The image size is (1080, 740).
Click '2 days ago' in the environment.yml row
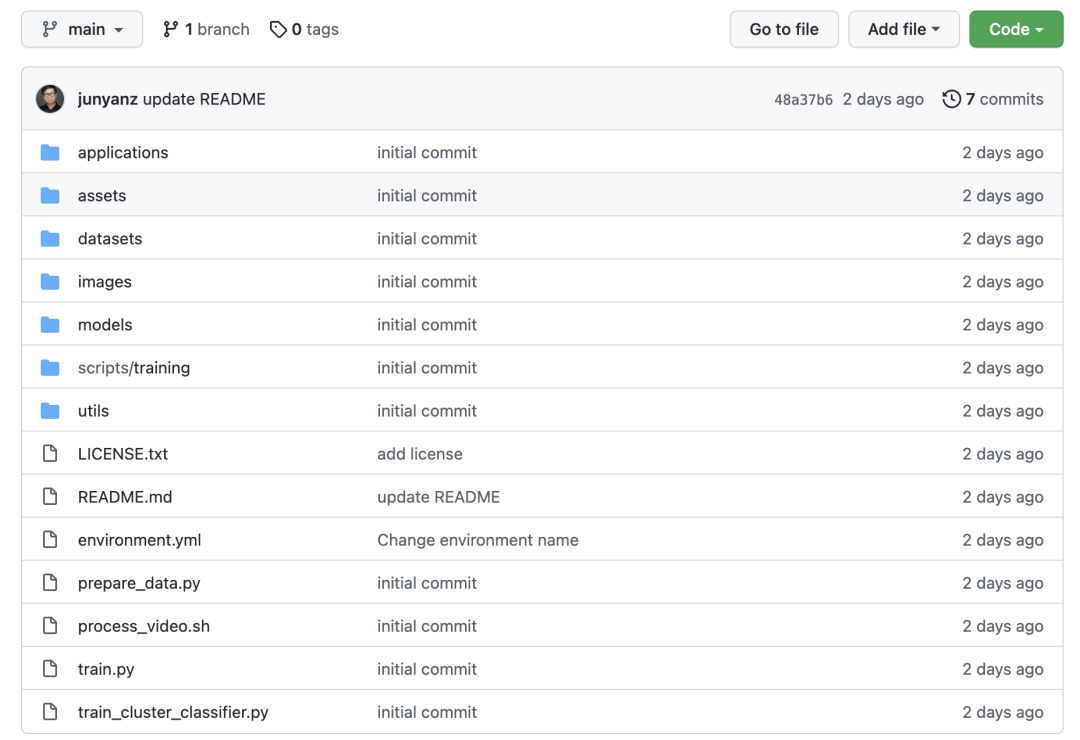(1002, 540)
